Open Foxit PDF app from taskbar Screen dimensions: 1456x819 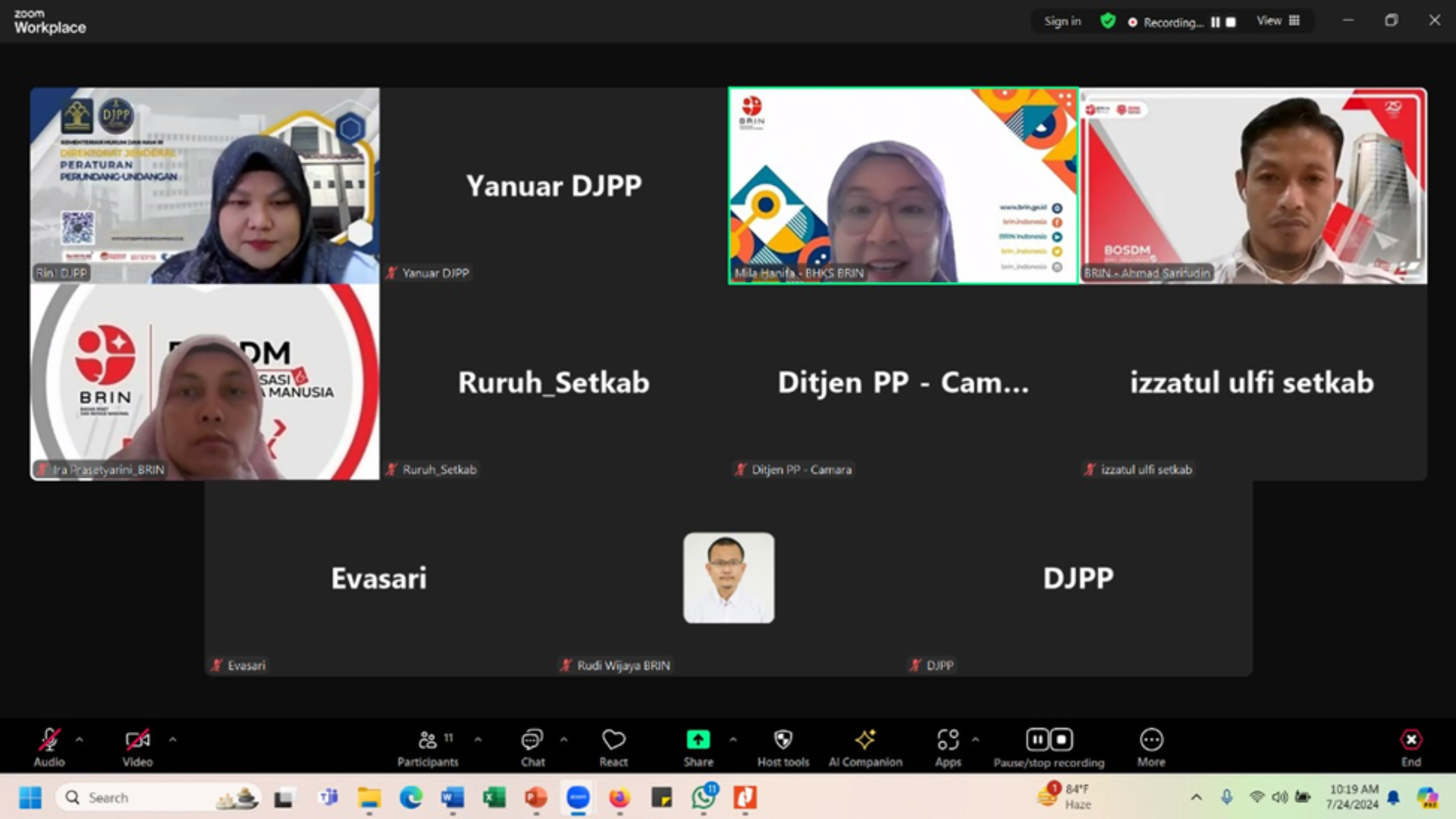(745, 798)
